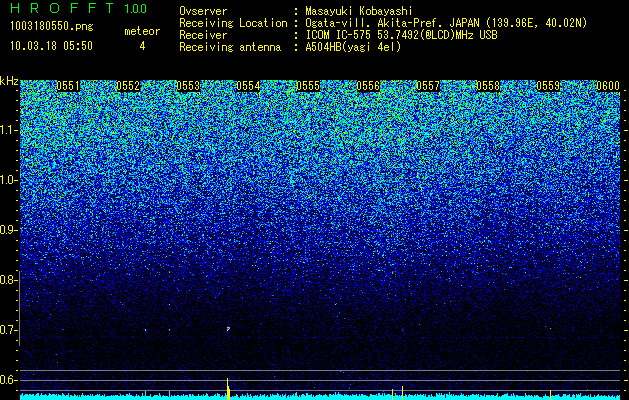This screenshot has width=629, height=400.
Task: Click the 0600 time marker
Action: coord(608,86)
